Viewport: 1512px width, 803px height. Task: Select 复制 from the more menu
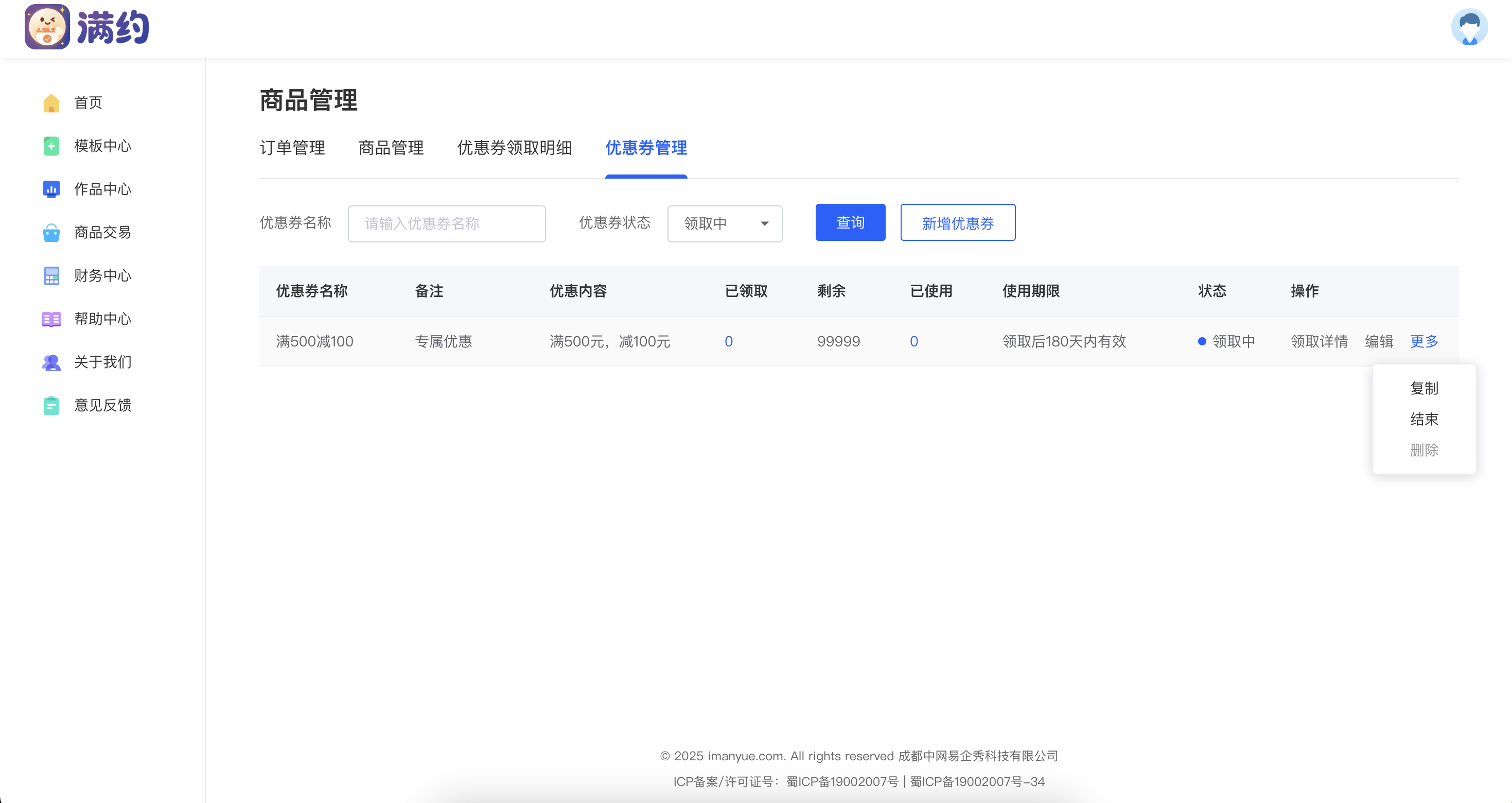pos(1423,388)
